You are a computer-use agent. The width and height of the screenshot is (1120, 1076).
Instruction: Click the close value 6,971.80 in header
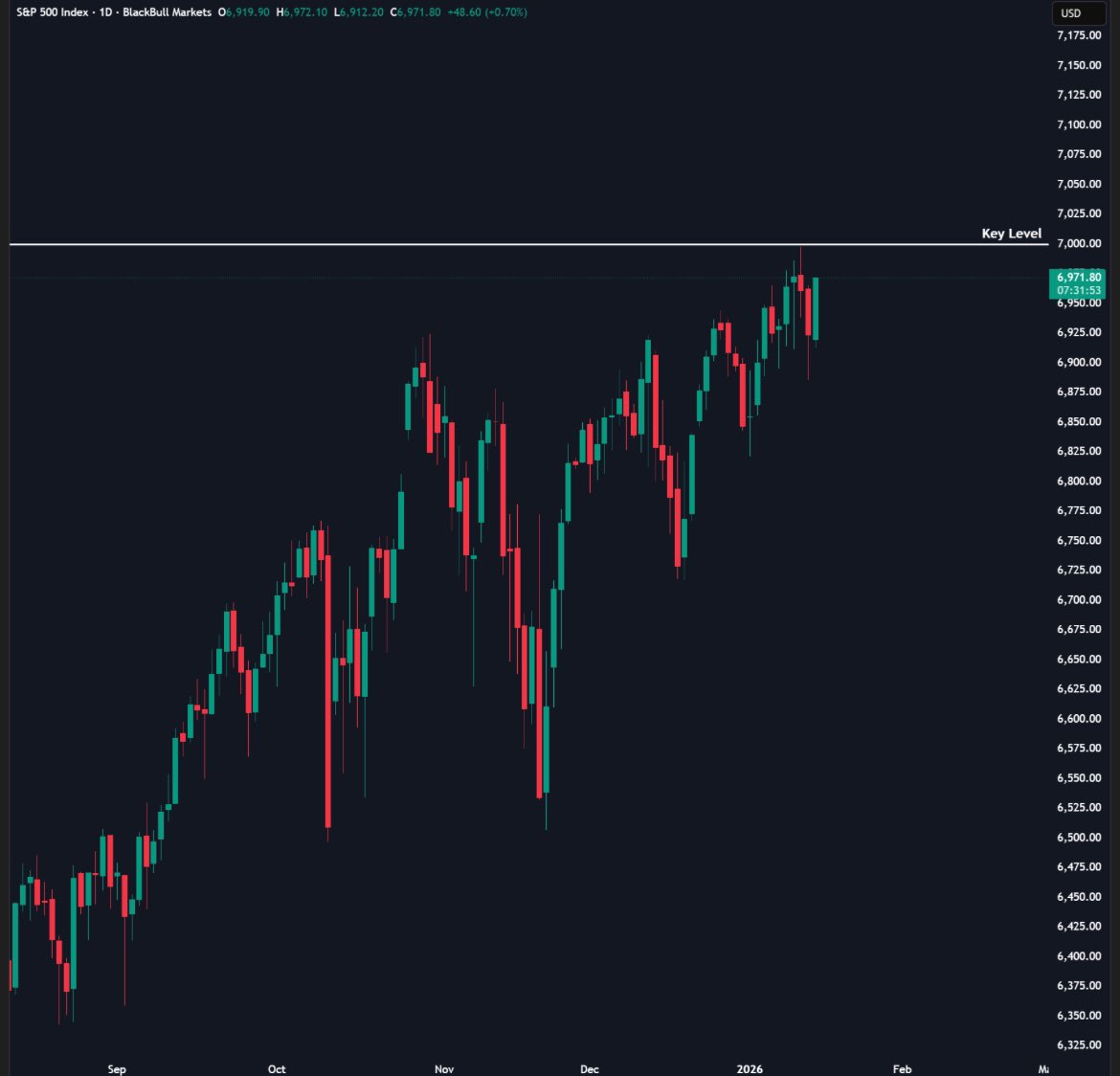tap(418, 12)
